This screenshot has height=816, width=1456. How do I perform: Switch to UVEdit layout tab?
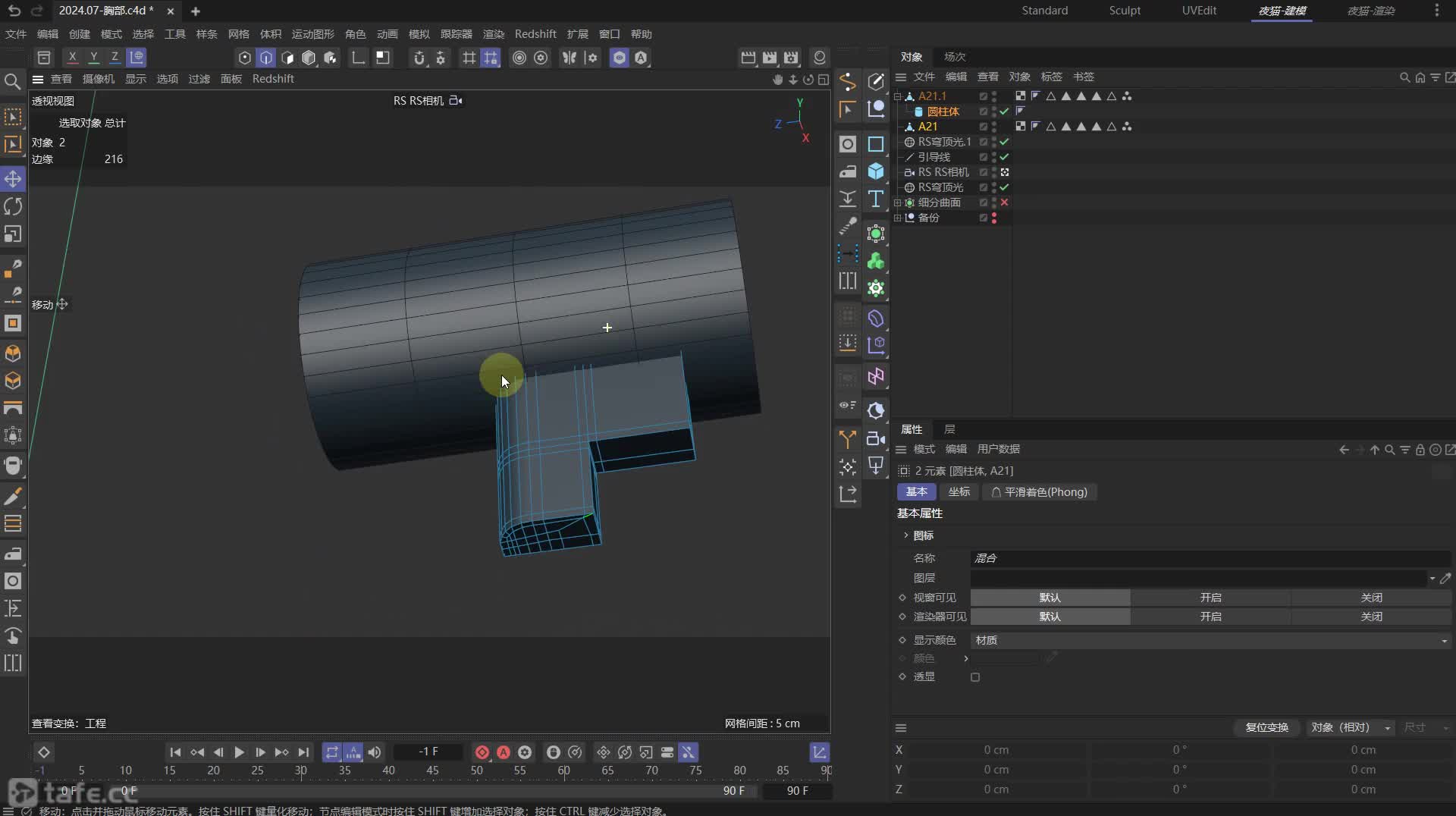(1199, 11)
